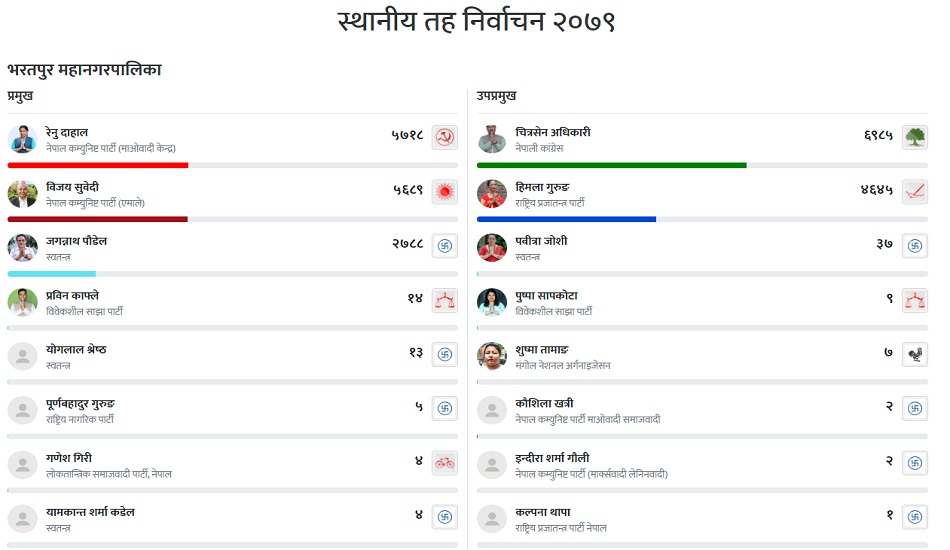
Task: Click the green vote bar under चित्रसेन अधिकारी
Action: click(611, 165)
